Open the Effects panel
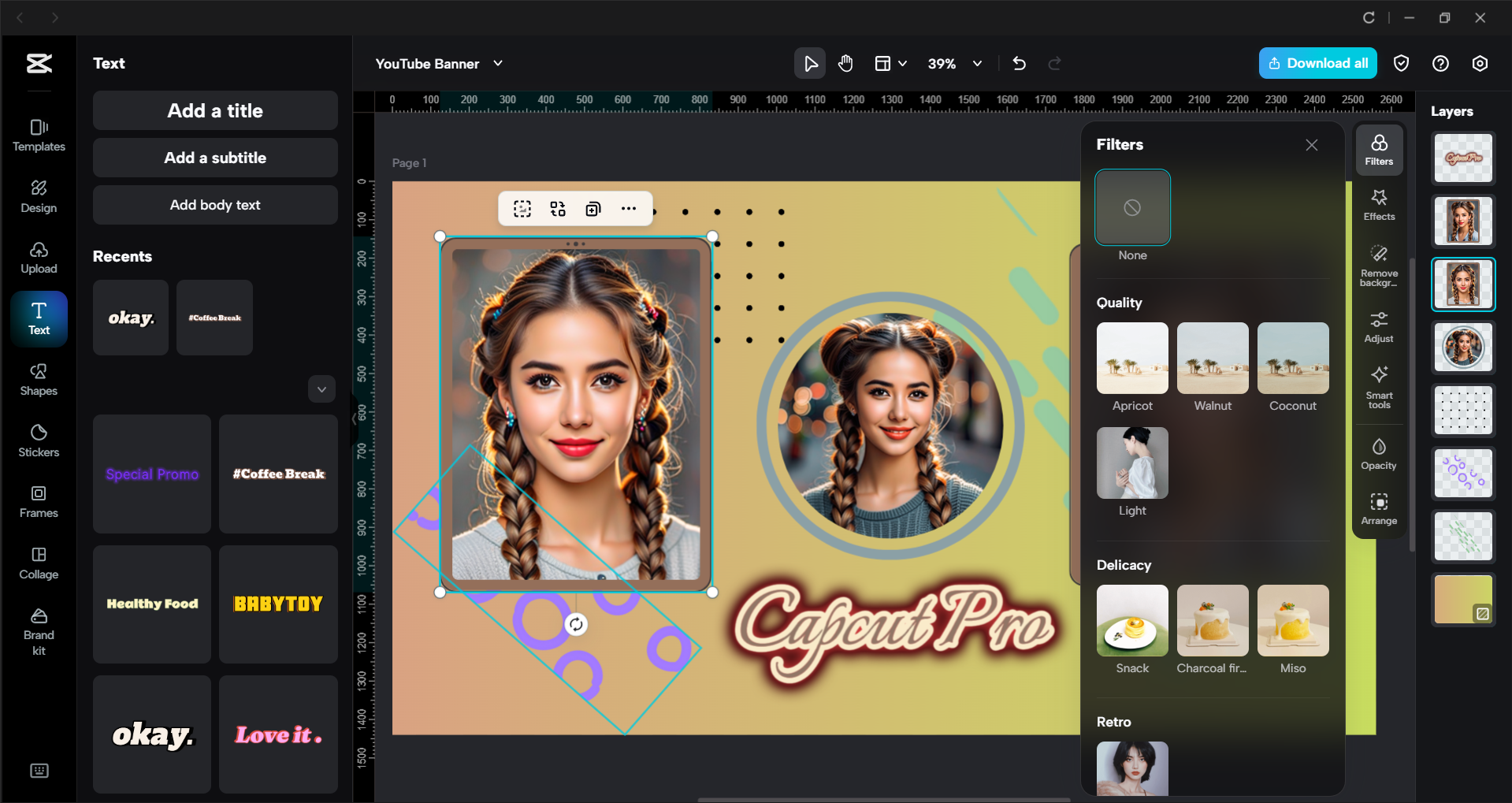This screenshot has width=1512, height=803. (1378, 205)
